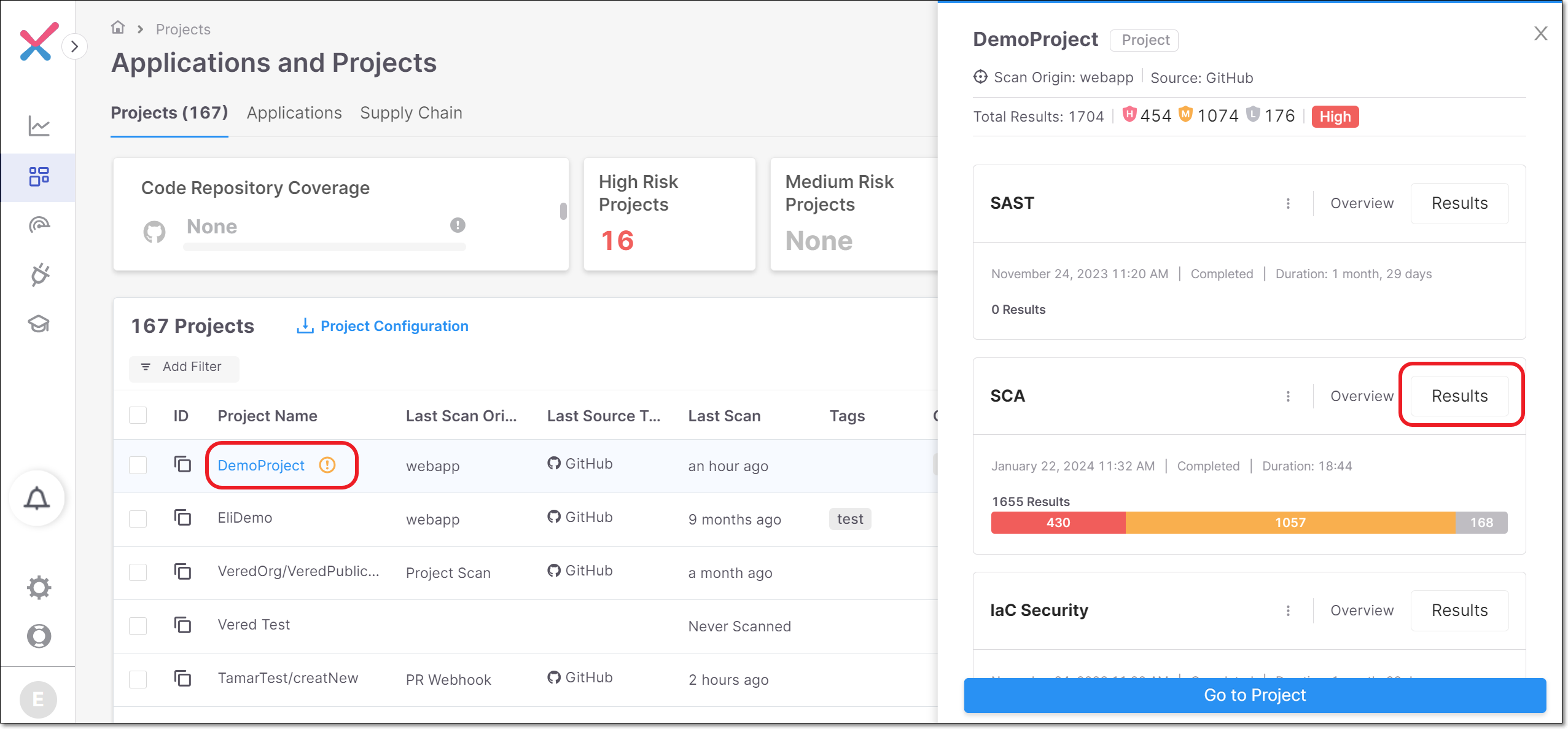Click the coverage card scrollbar handle
The image size is (1568, 729).
[x=563, y=211]
